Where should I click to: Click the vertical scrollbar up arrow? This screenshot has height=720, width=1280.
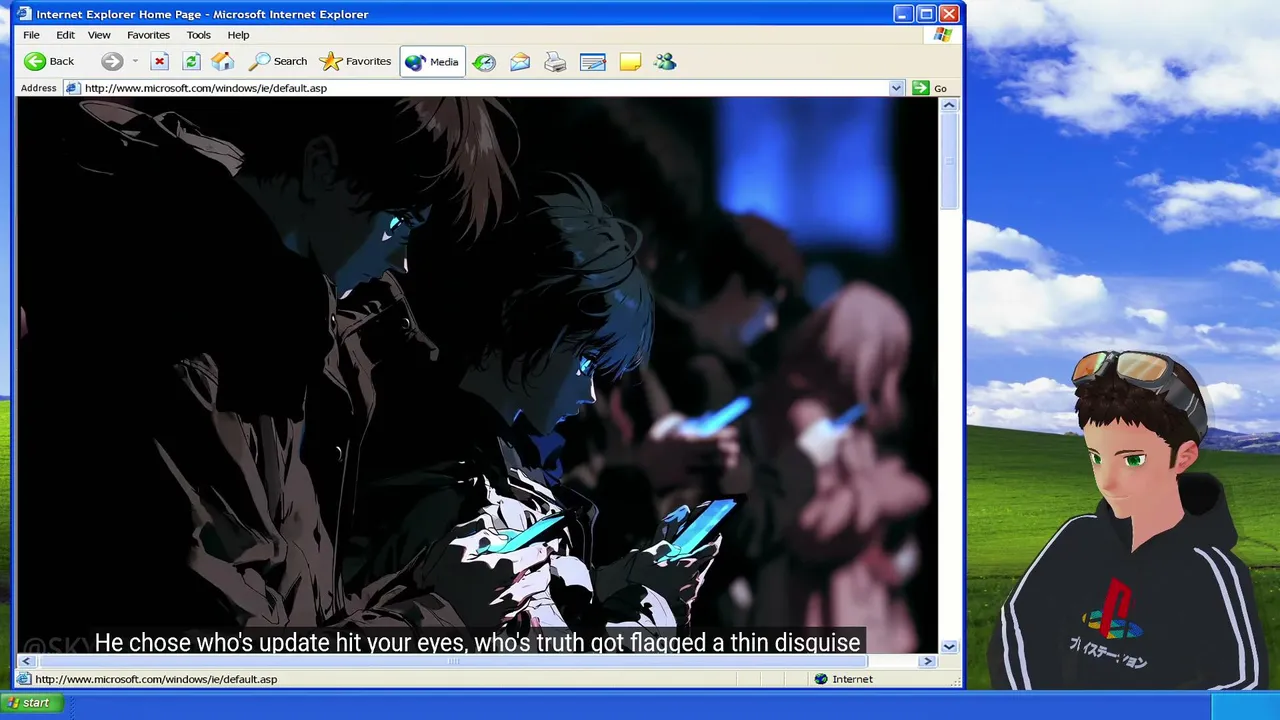point(949,105)
